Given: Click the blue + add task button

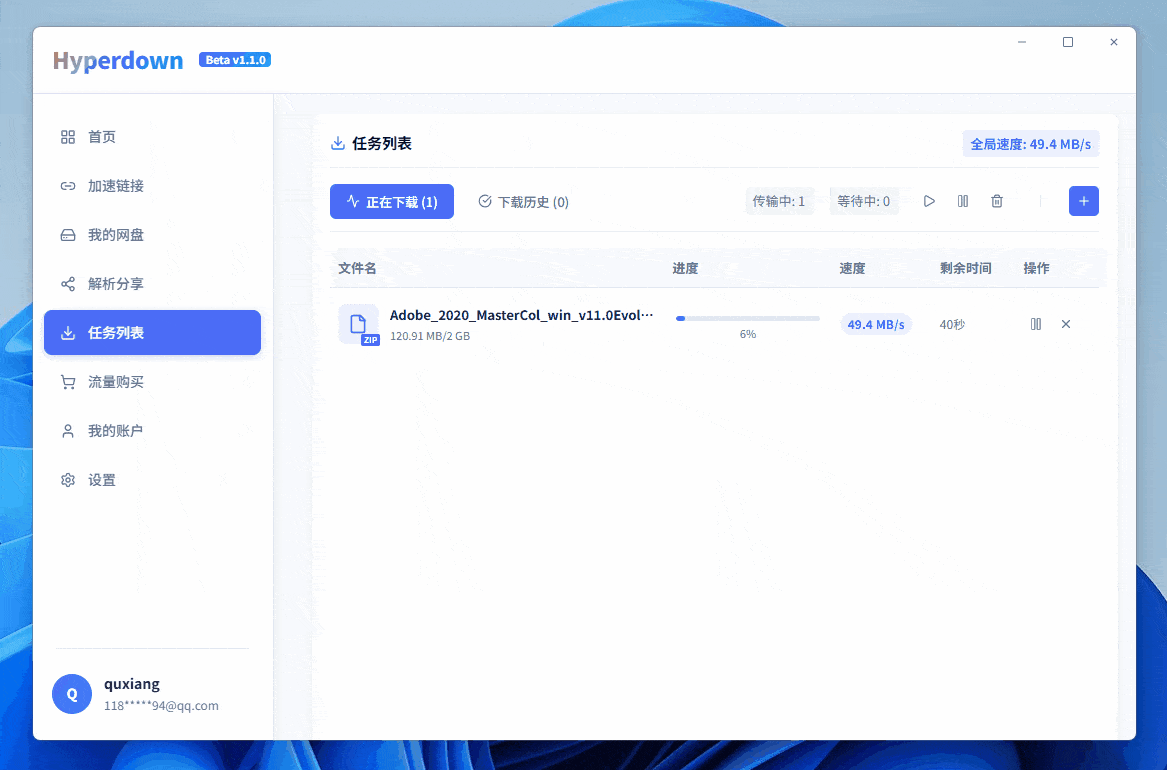Looking at the screenshot, I should click(x=1083, y=201).
